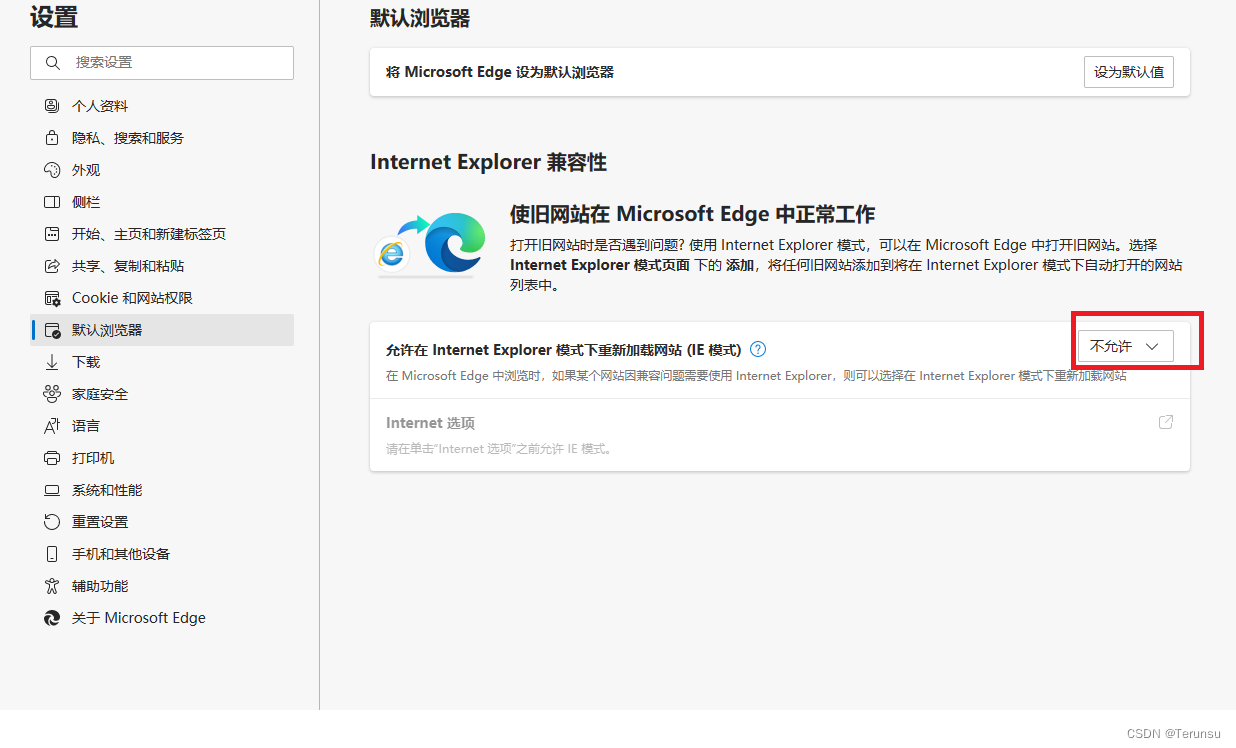This screenshot has height=748, width=1236.
Task: Click the 个人资料 profile icon
Action: point(52,106)
